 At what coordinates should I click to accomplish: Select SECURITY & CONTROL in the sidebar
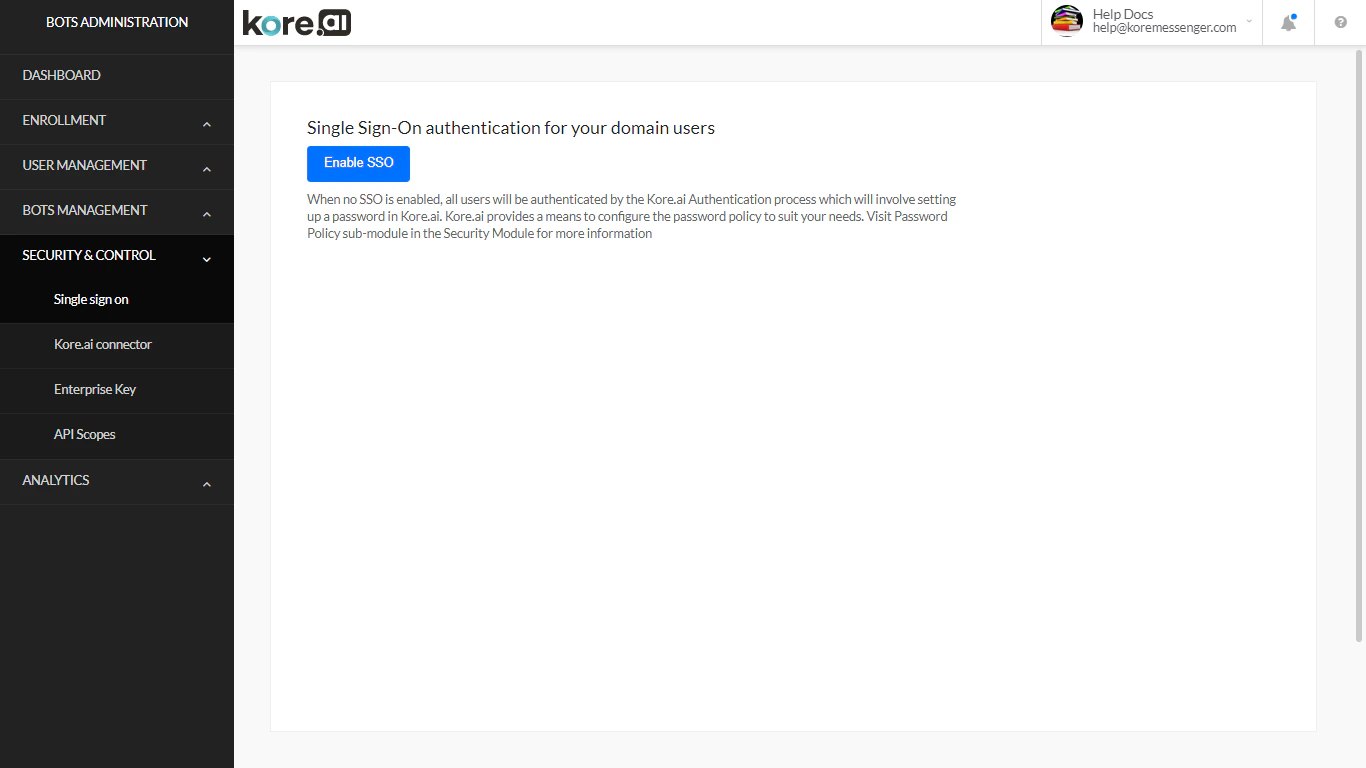(89, 256)
